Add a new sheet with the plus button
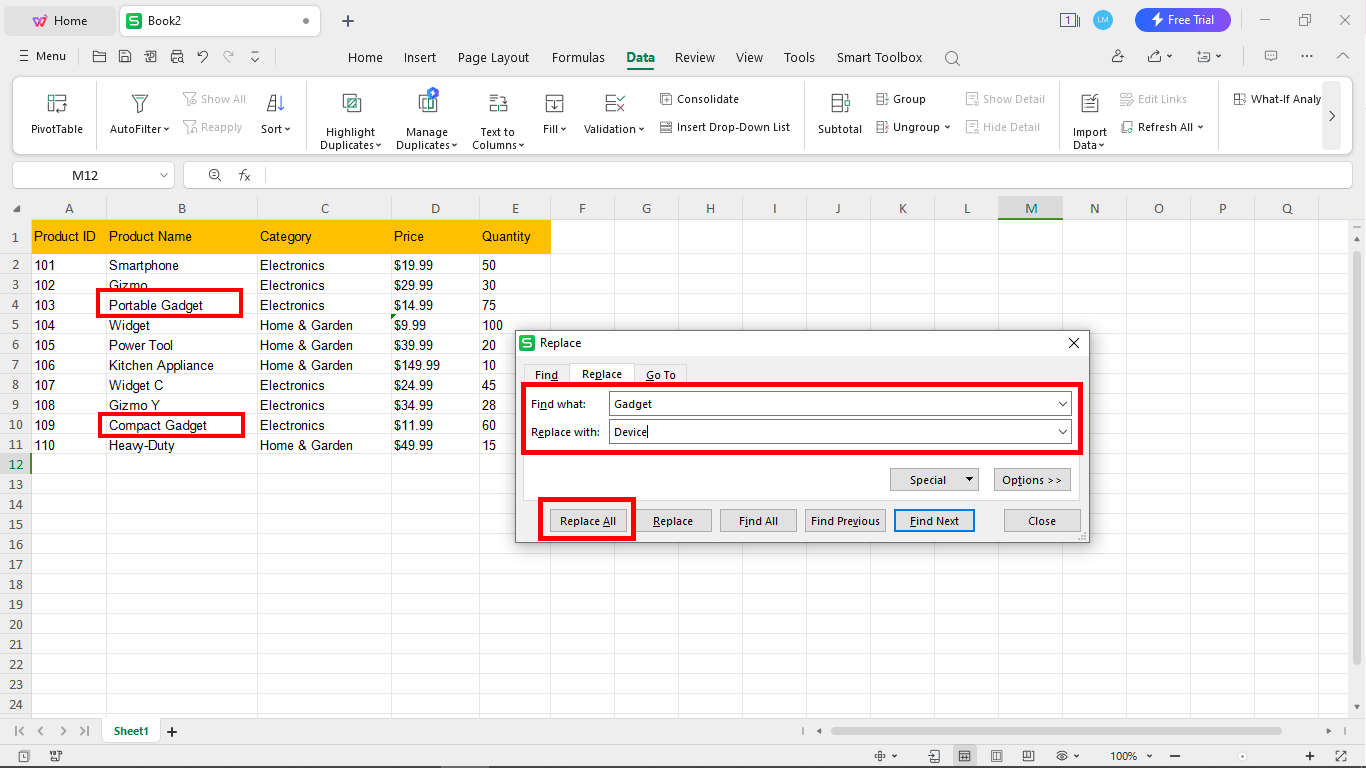The image size is (1366, 768). [x=171, y=731]
